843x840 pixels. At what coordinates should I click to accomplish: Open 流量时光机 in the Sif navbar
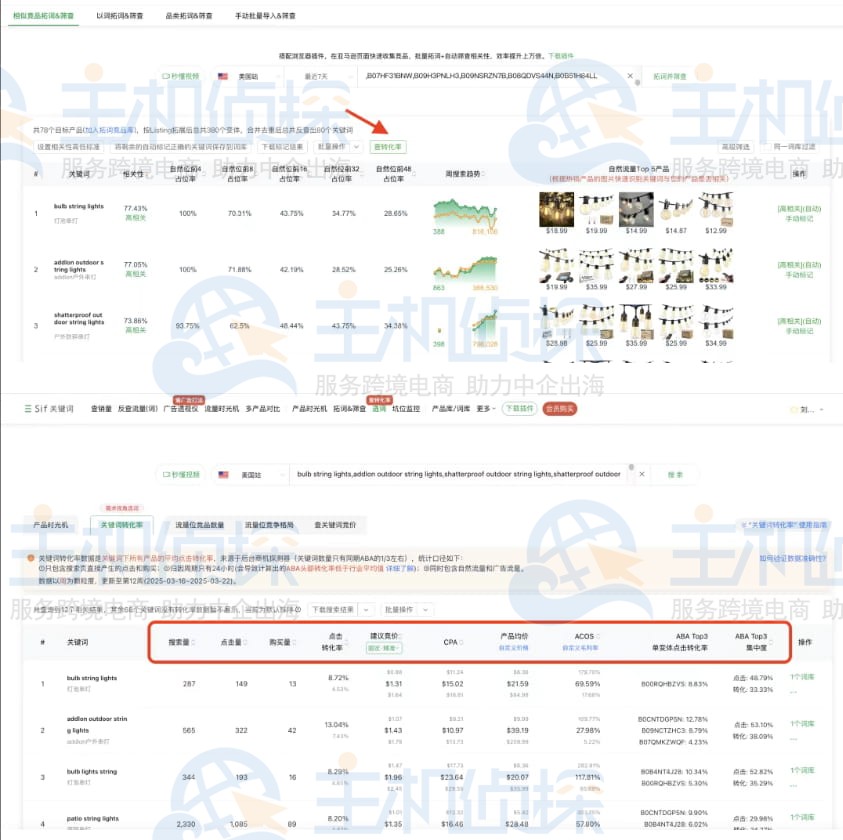[x=222, y=409]
